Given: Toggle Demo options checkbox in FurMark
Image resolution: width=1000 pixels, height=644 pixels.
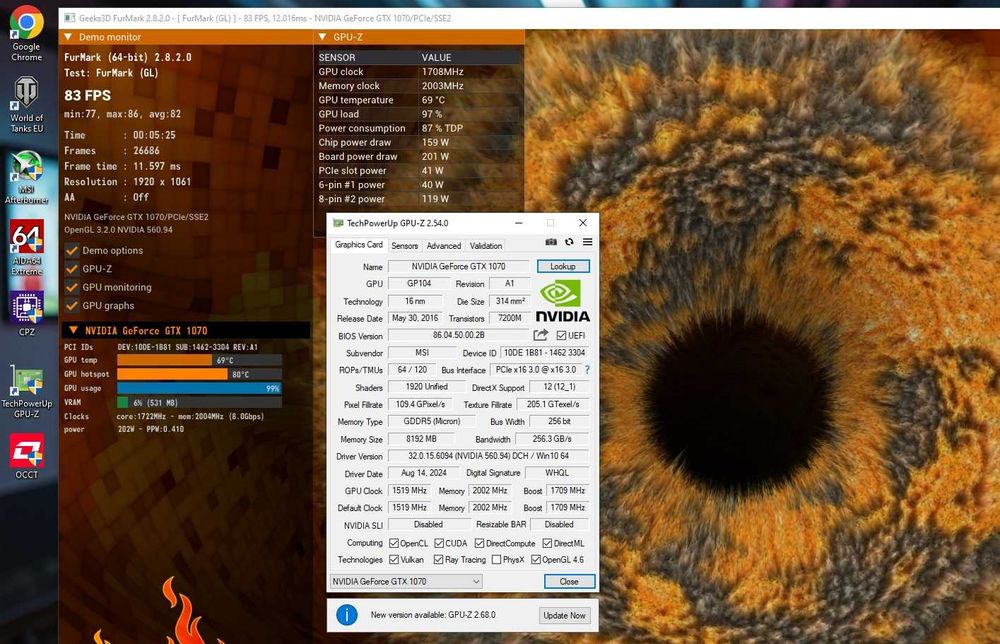Looking at the screenshot, I should coord(72,251).
